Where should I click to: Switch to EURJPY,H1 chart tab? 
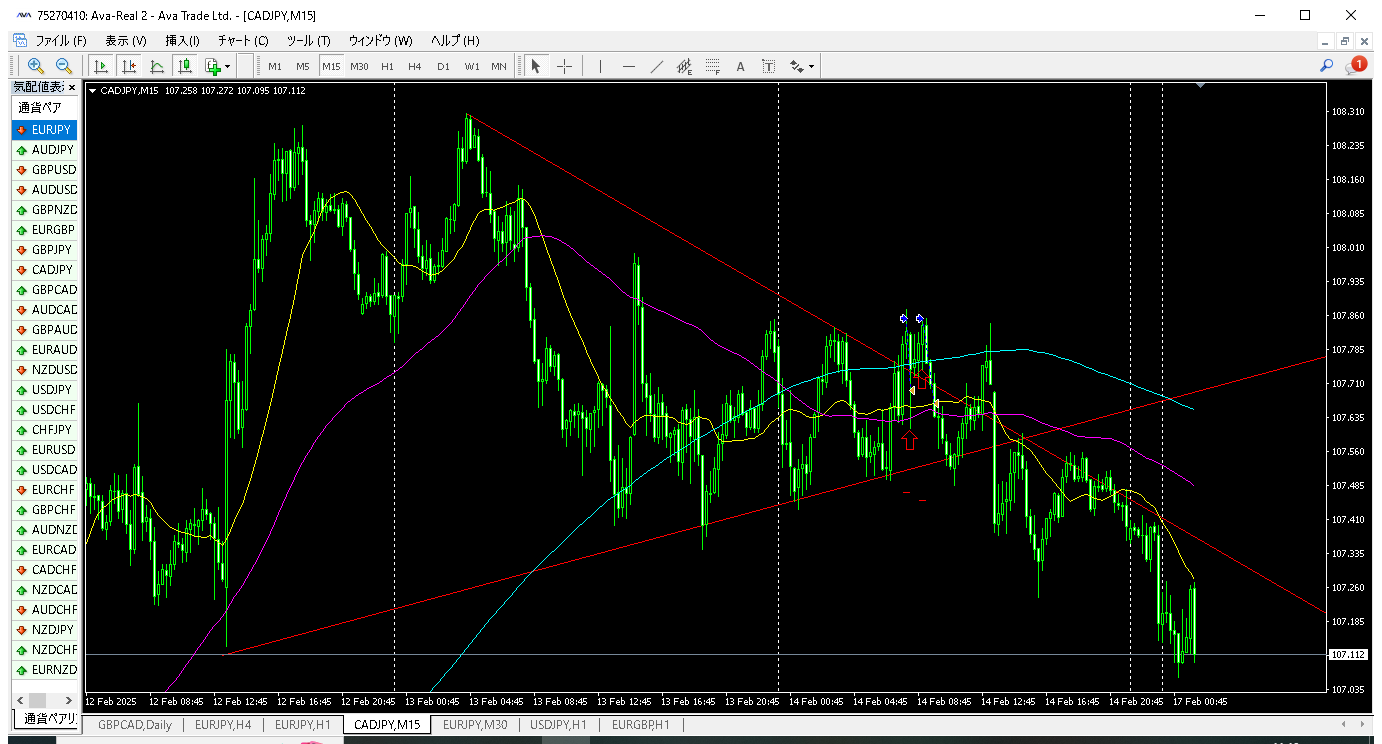point(303,725)
